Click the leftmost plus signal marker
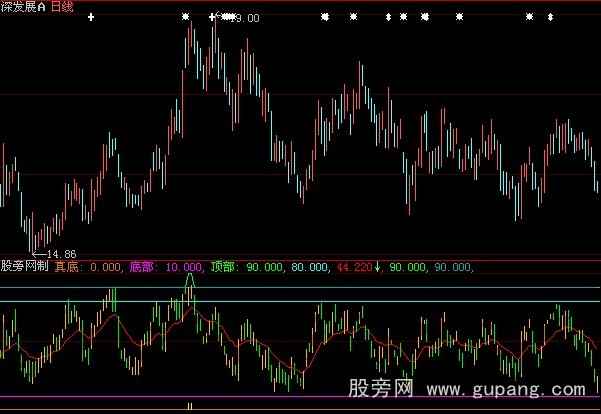601x414 pixels. point(92,17)
